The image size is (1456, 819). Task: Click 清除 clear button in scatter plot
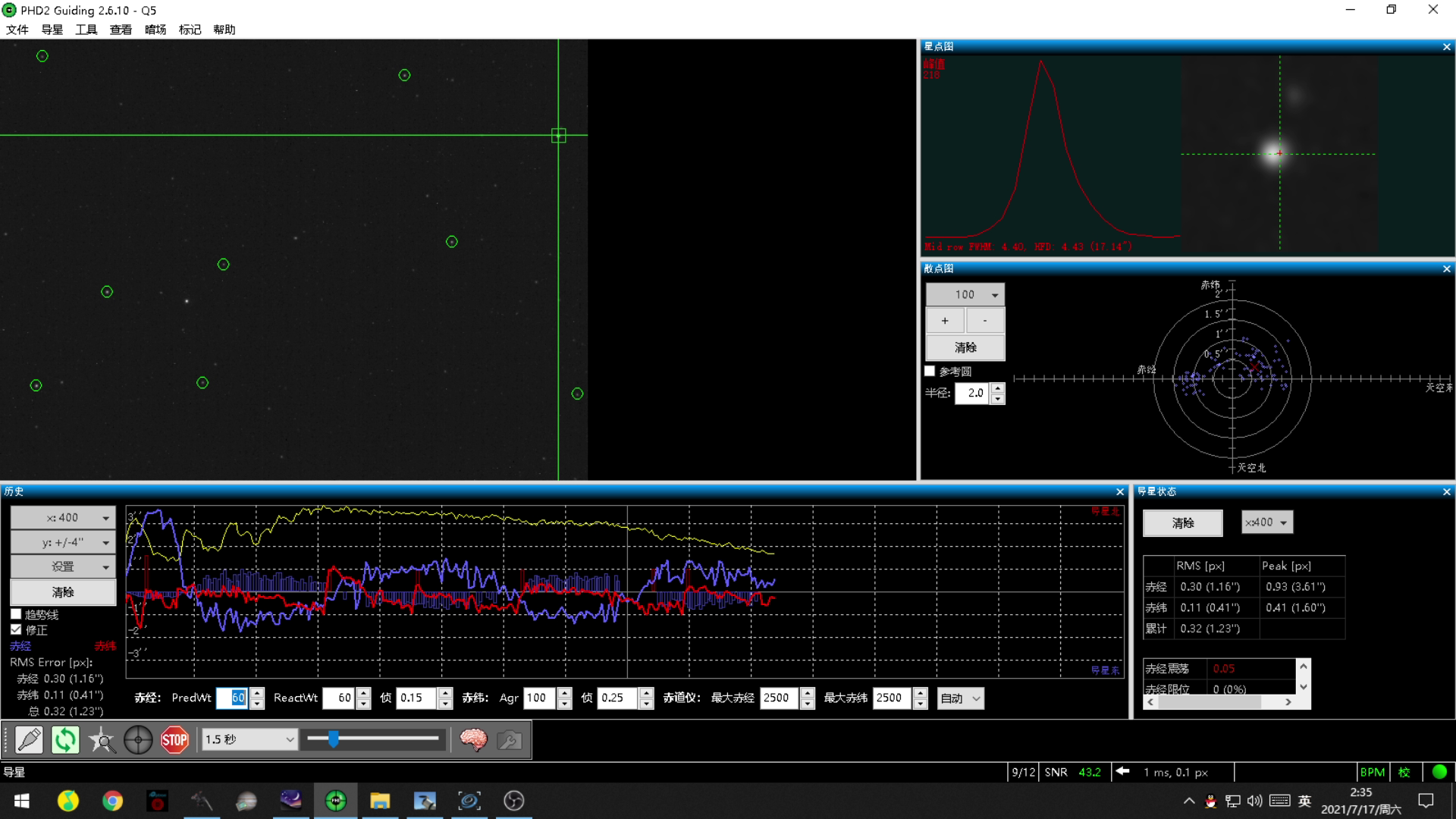[x=965, y=347]
